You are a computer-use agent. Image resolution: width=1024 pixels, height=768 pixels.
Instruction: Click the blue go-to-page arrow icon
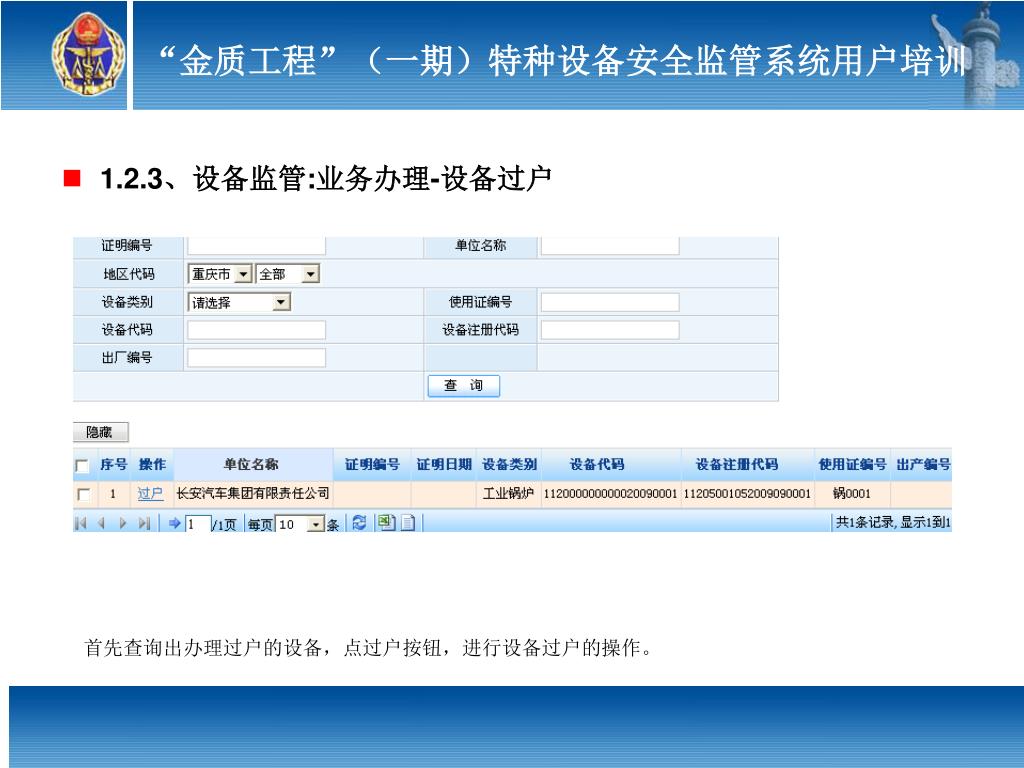174,523
